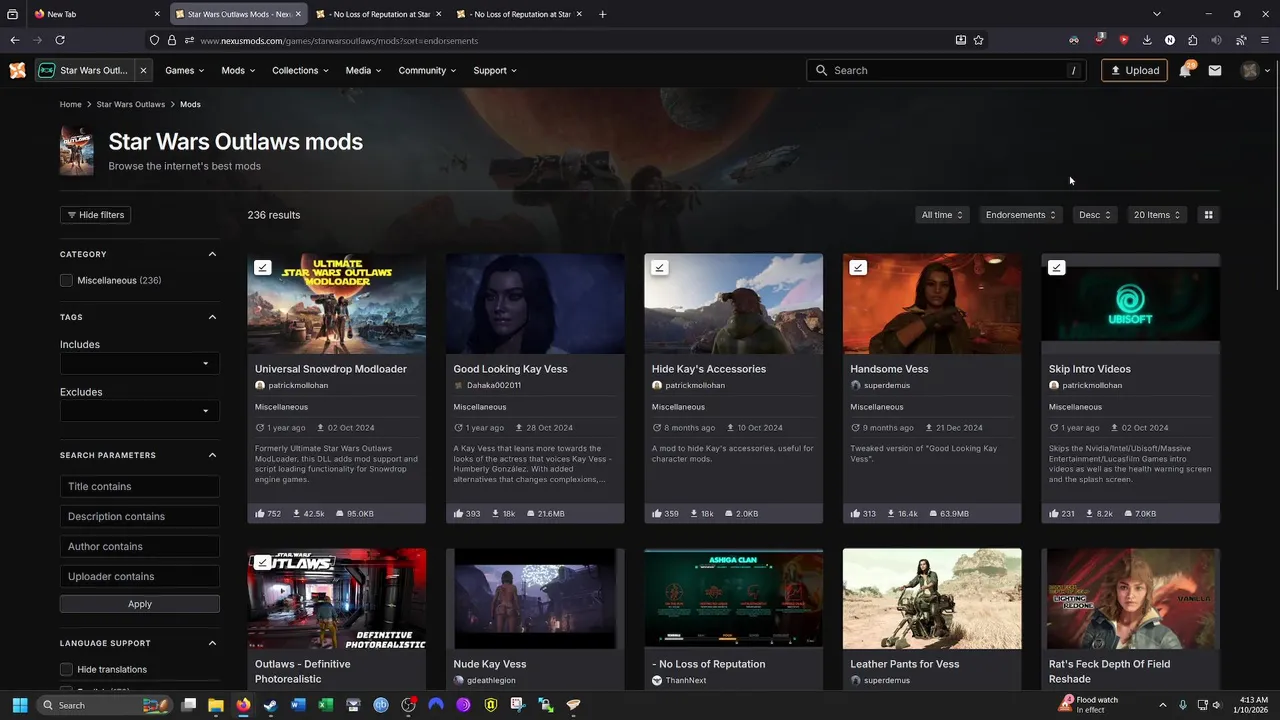Click the tracked checkmark on Handsome Vess
Image resolution: width=1280 pixels, height=720 pixels.
(x=858, y=267)
